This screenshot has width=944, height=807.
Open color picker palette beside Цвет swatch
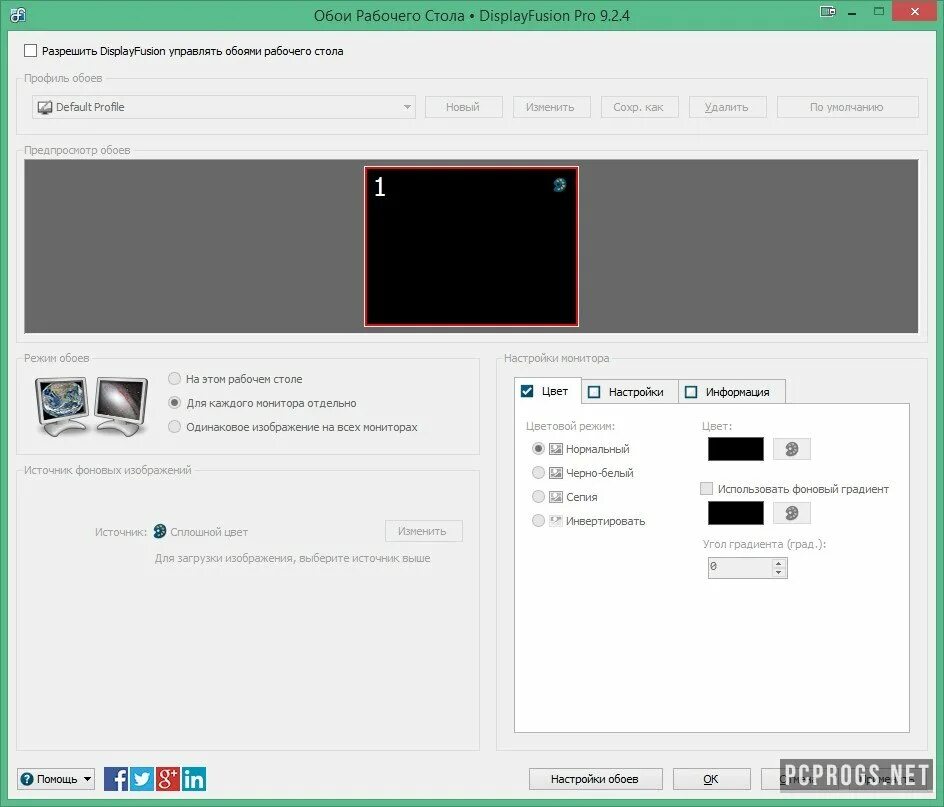pos(791,449)
